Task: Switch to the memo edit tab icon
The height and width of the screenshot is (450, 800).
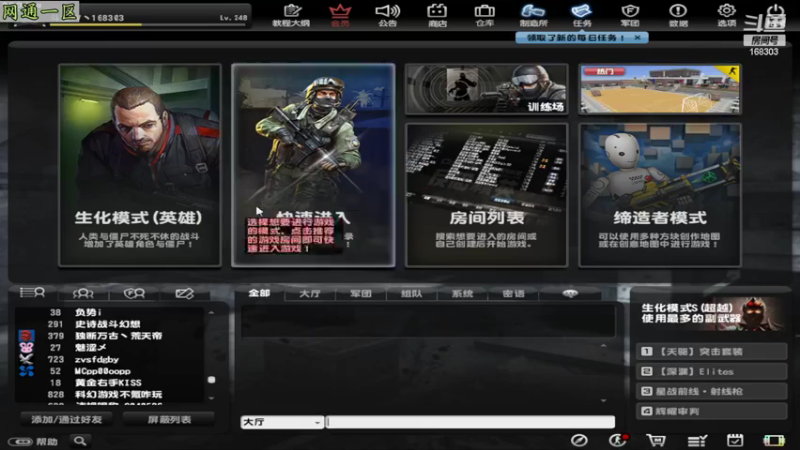Action: (185, 293)
